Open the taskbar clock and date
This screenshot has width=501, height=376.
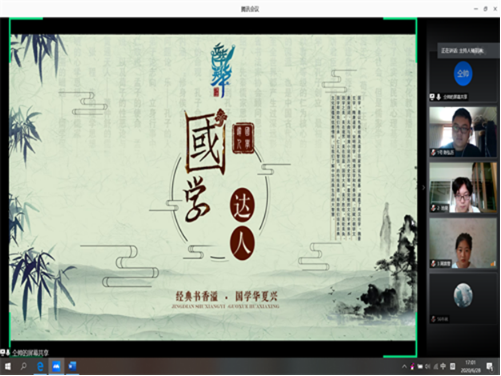click(x=470, y=367)
